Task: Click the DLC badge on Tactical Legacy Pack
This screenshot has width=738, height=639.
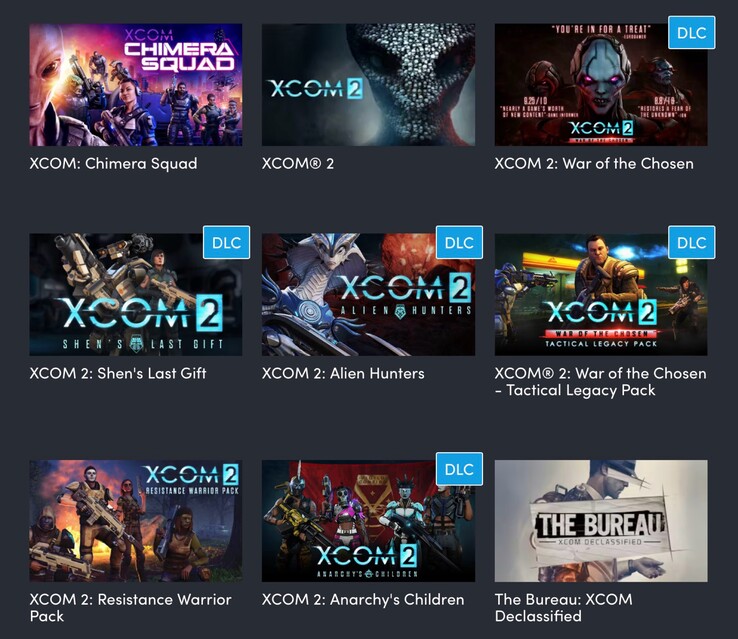Action: [x=691, y=242]
